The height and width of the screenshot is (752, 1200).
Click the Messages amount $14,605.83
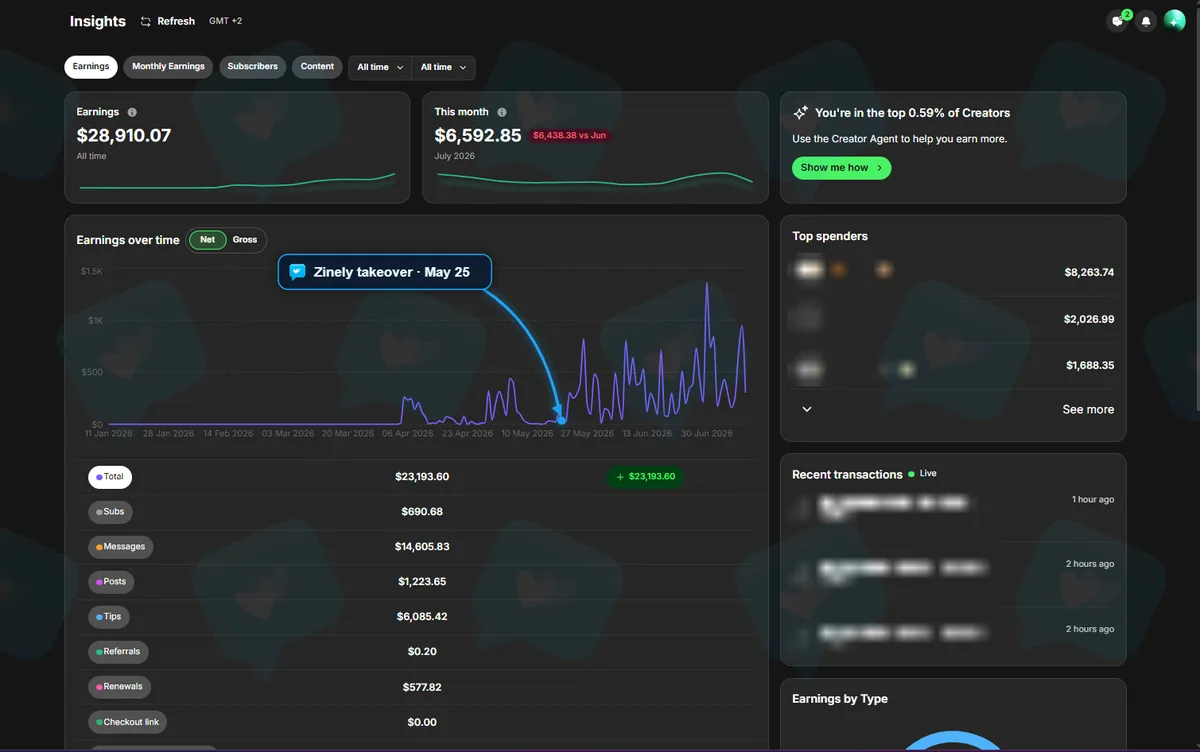[422, 547]
